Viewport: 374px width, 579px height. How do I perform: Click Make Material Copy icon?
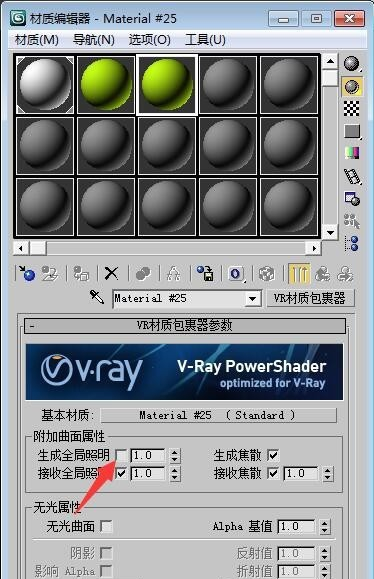pos(143,274)
